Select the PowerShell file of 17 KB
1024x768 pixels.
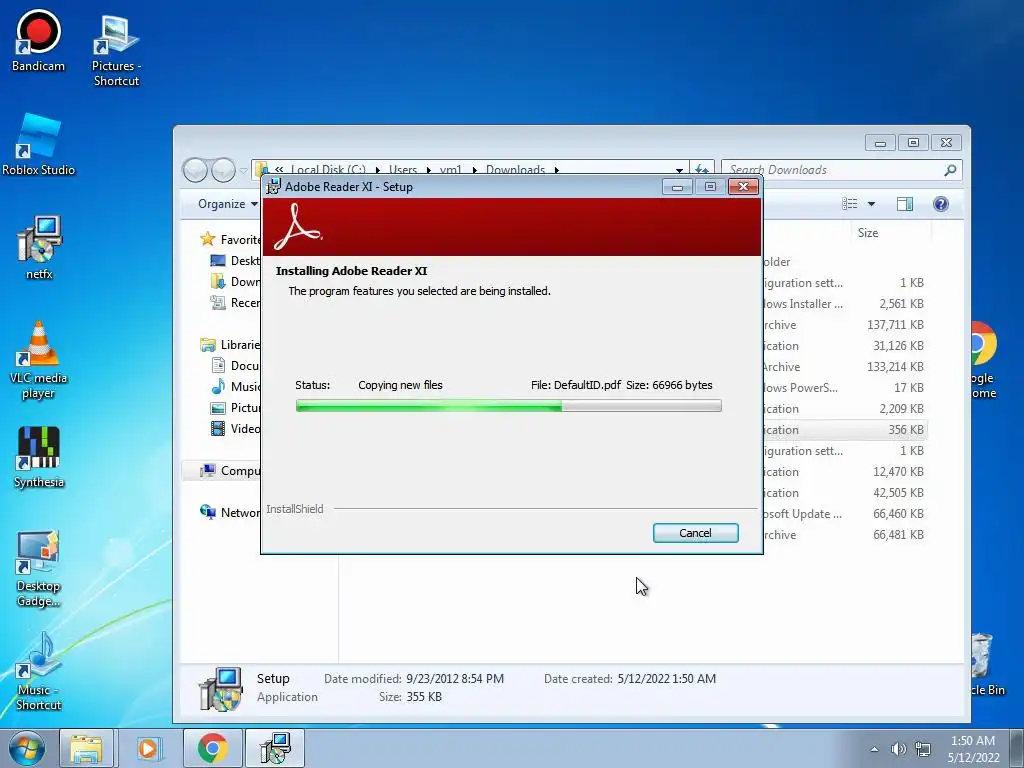point(845,388)
